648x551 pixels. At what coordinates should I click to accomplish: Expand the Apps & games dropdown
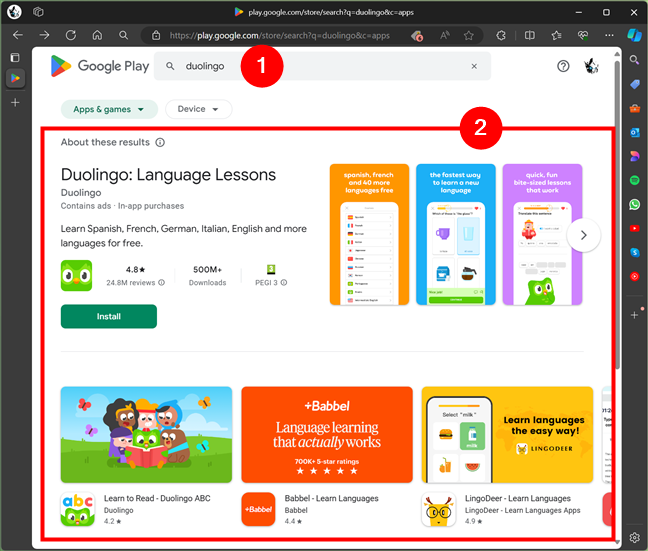[109, 109]
